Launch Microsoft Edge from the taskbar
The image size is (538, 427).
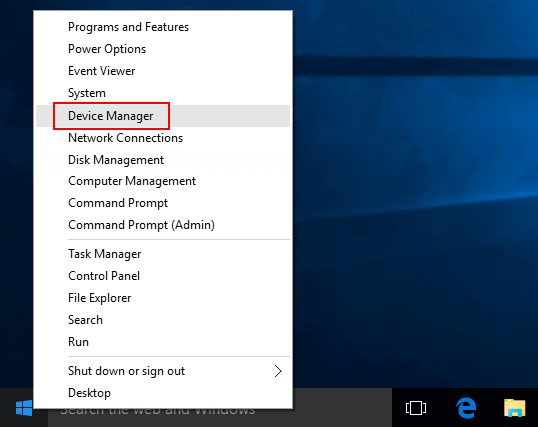point(466,408)
